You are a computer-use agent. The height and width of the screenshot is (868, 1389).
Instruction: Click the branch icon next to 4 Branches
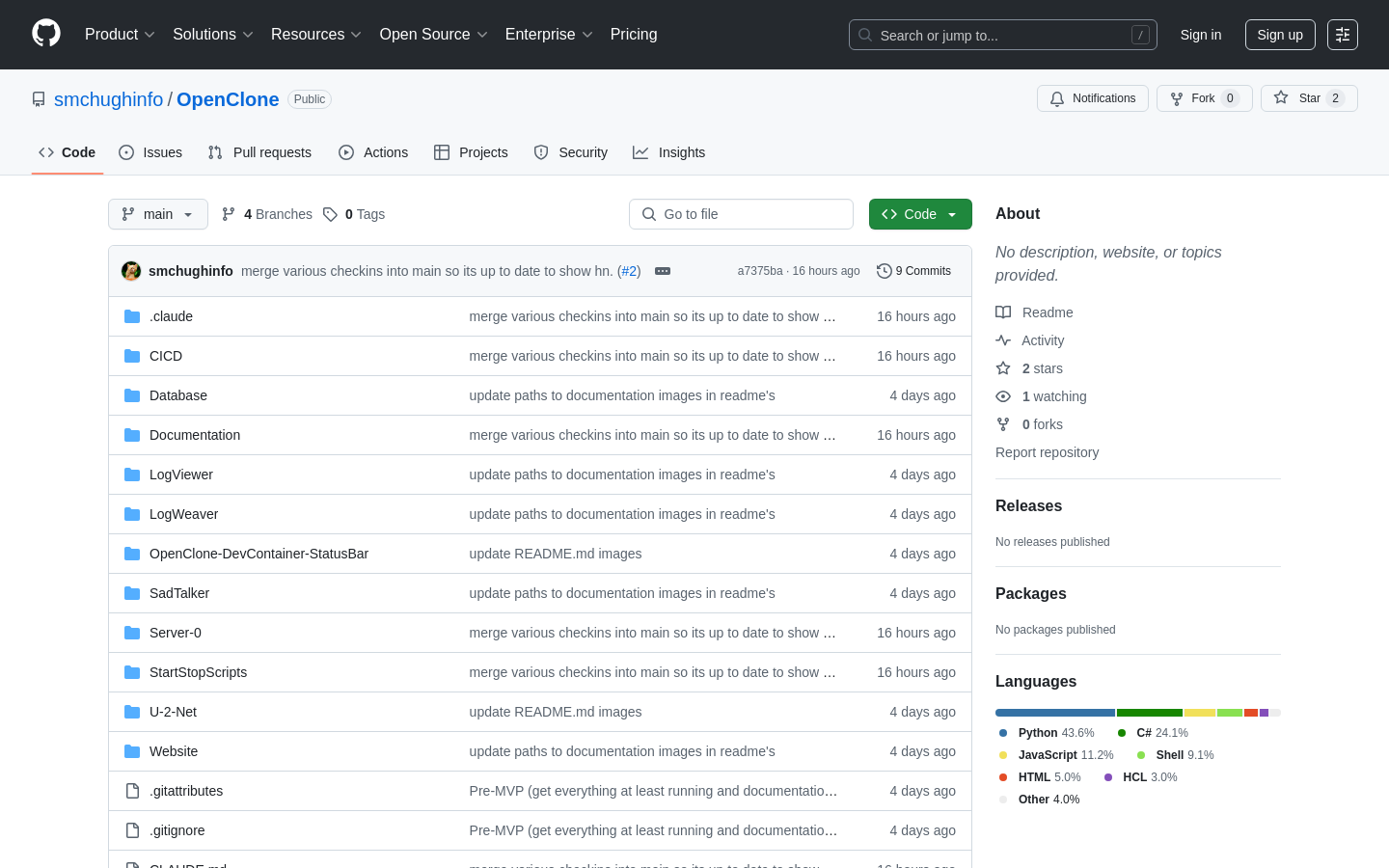[229, 214]
